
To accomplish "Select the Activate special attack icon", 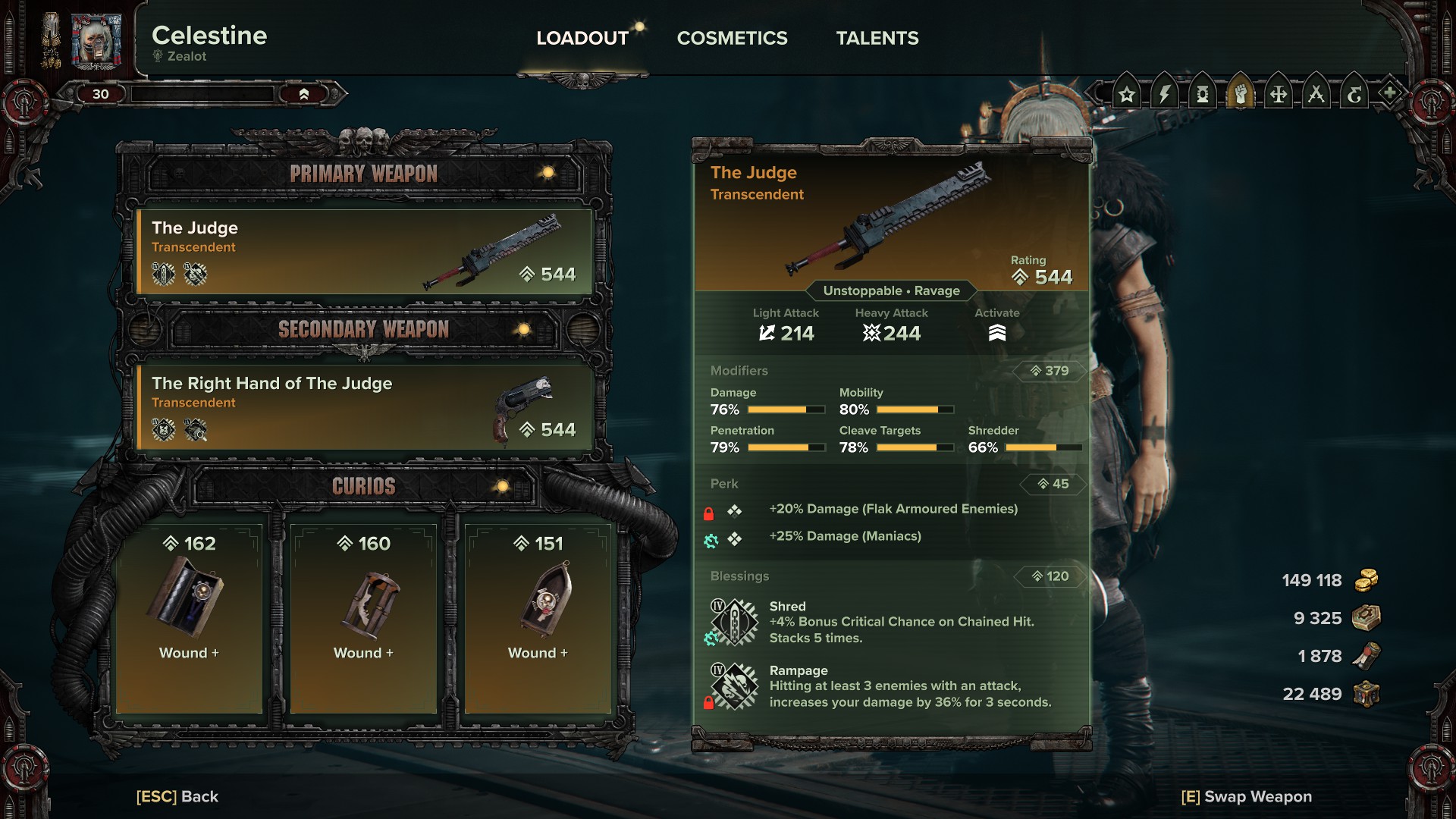I will [x=997, y=333].
